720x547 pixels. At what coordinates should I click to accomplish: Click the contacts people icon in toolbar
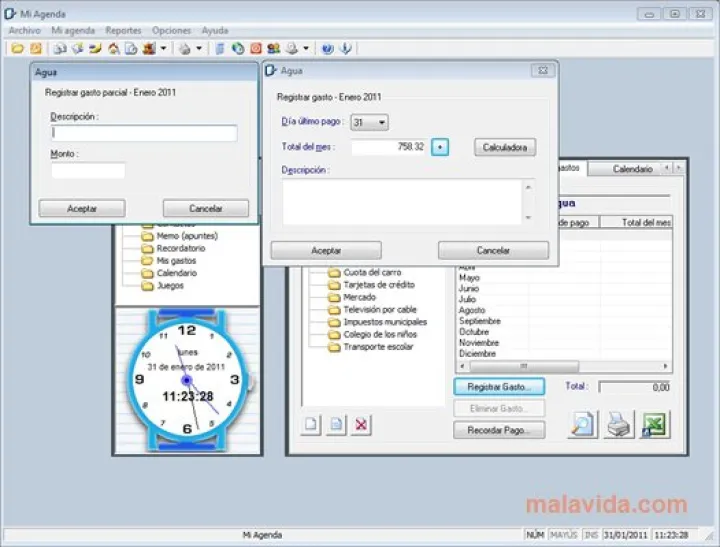[273, 48]
